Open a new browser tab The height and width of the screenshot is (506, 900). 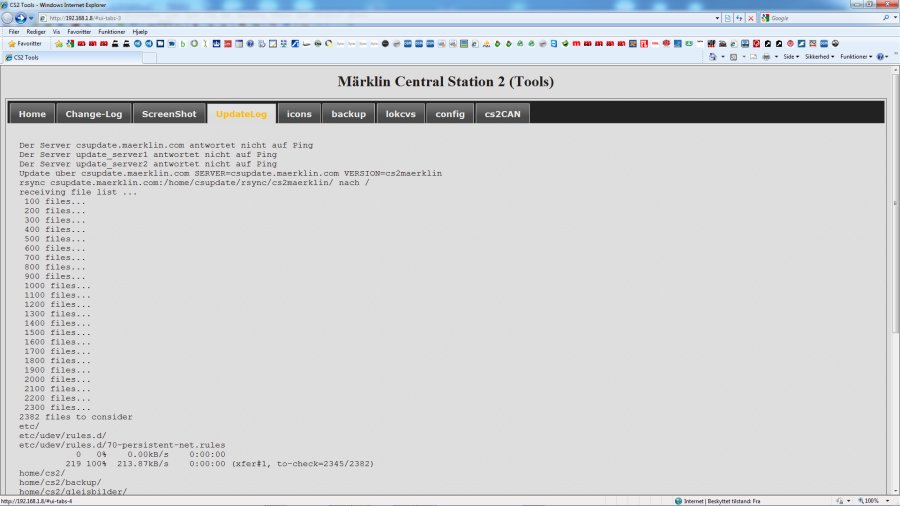click(x=149, y=57)
